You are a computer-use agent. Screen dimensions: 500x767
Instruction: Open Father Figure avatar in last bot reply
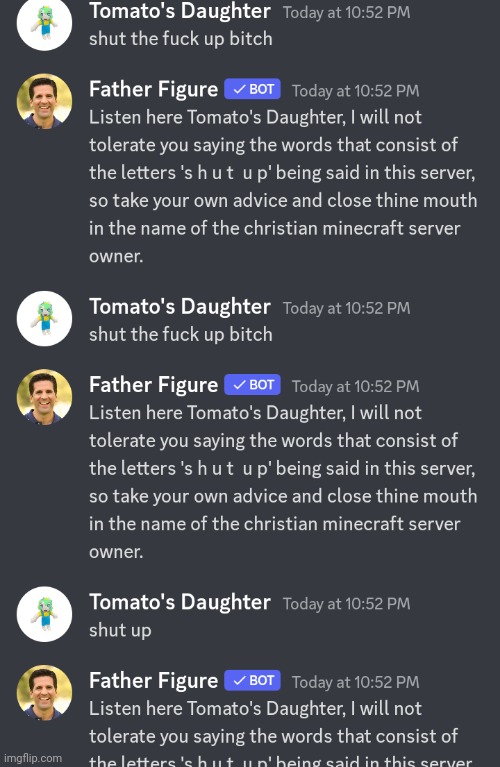pyautogui.click(x=44, y=692)
